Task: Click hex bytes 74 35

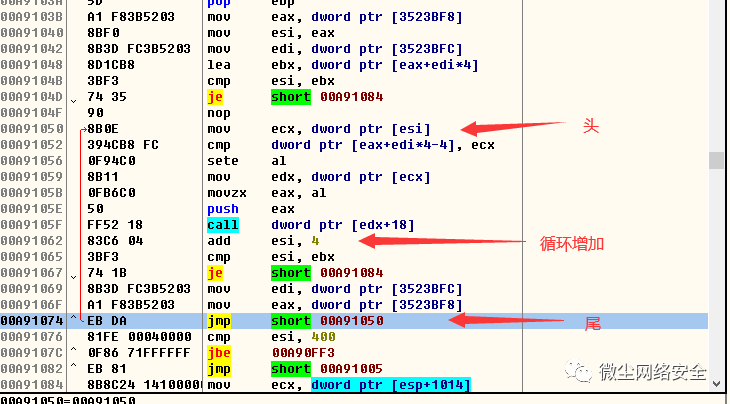Action: (x=107, y=97)
